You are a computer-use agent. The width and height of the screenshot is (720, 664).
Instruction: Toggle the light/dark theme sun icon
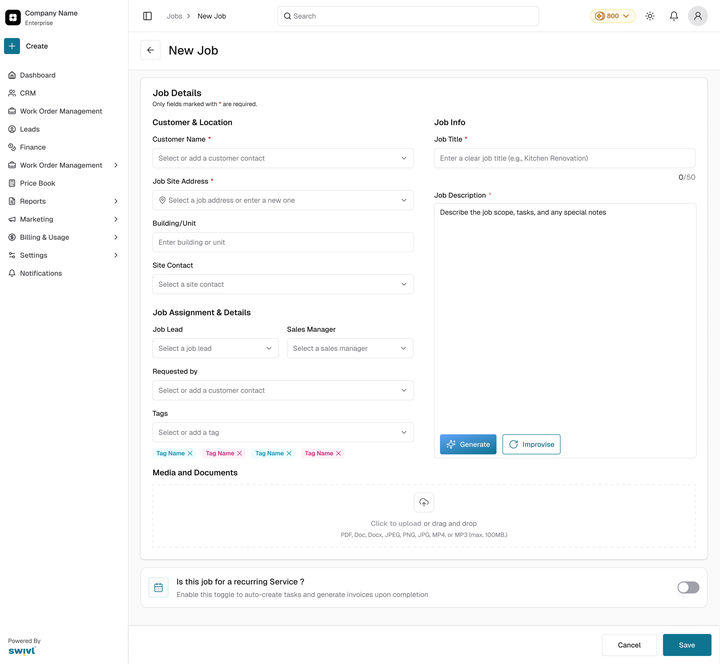[650, 16]
